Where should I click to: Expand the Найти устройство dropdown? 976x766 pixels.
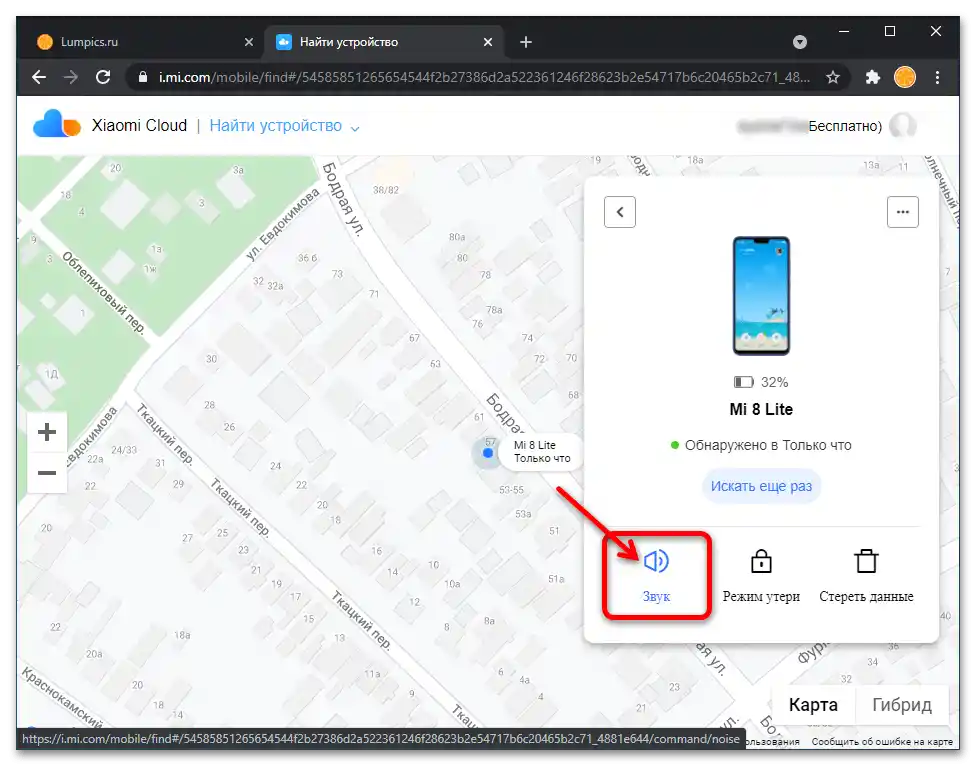pyautogui.click(x=355, y=128)
